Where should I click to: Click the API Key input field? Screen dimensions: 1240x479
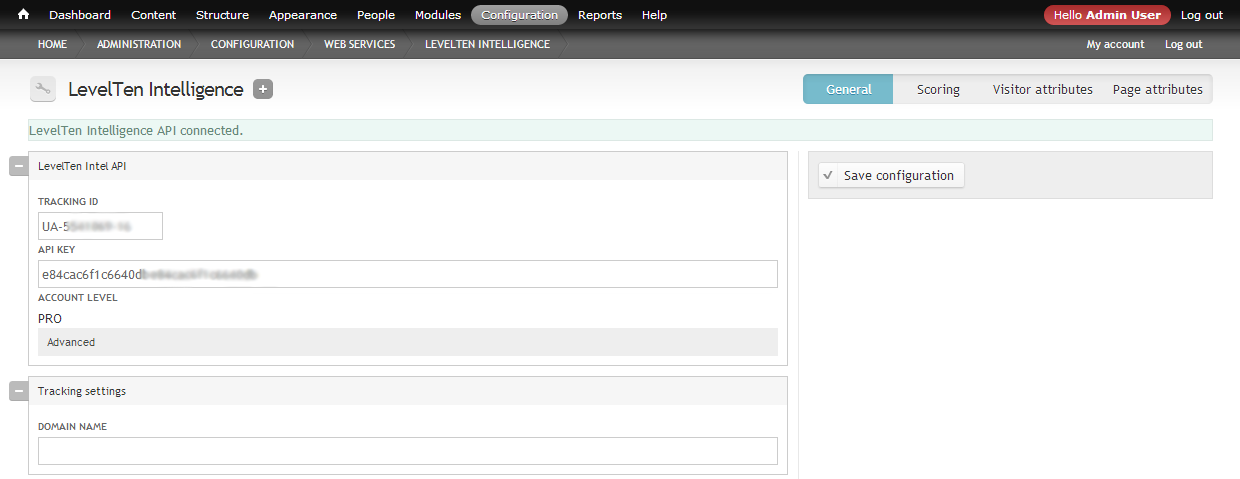click(x=408, y=274)
